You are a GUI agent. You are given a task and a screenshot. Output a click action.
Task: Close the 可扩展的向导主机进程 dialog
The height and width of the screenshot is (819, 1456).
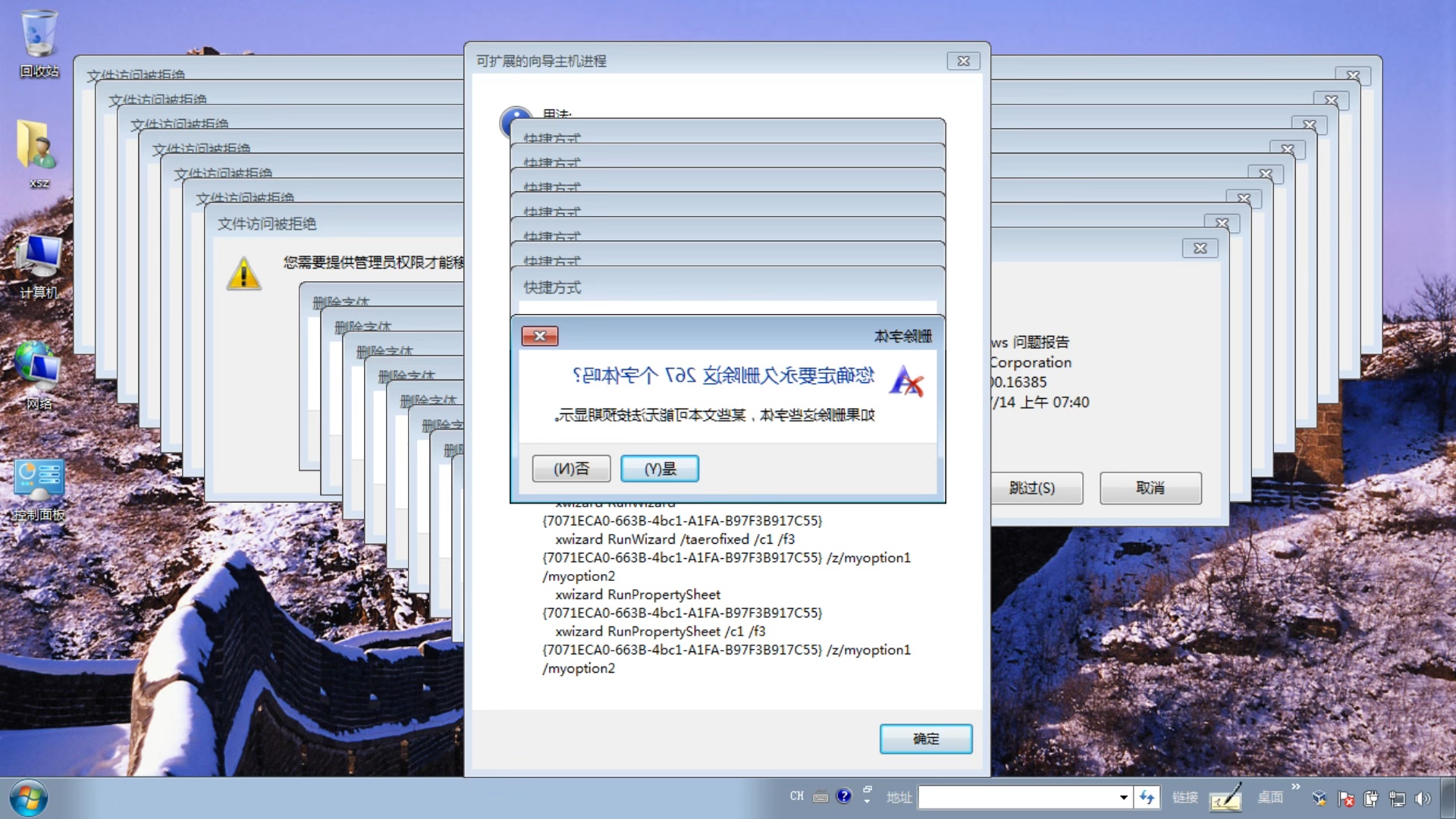963,61
